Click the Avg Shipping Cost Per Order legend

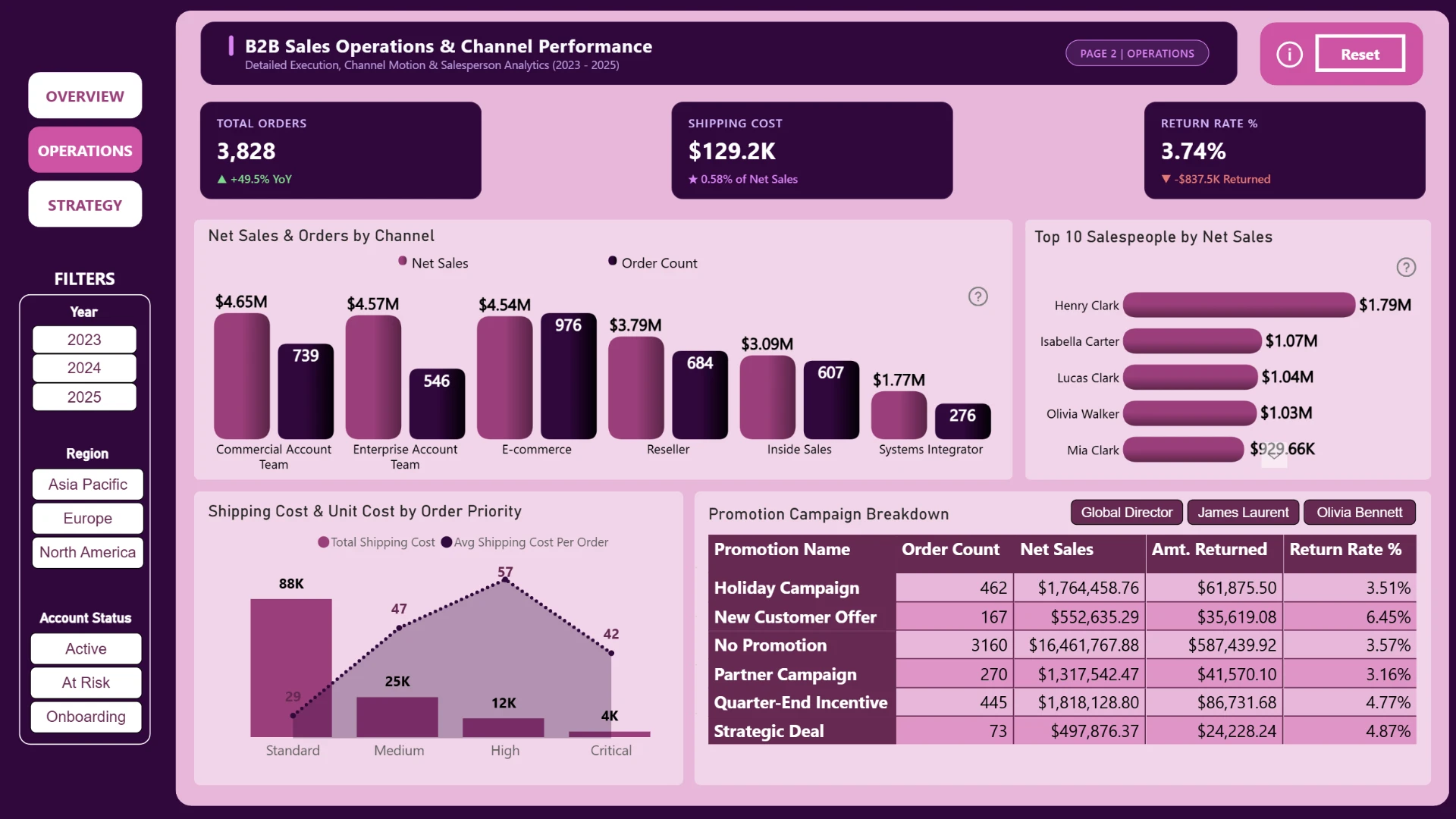click(x=525, y=542)
